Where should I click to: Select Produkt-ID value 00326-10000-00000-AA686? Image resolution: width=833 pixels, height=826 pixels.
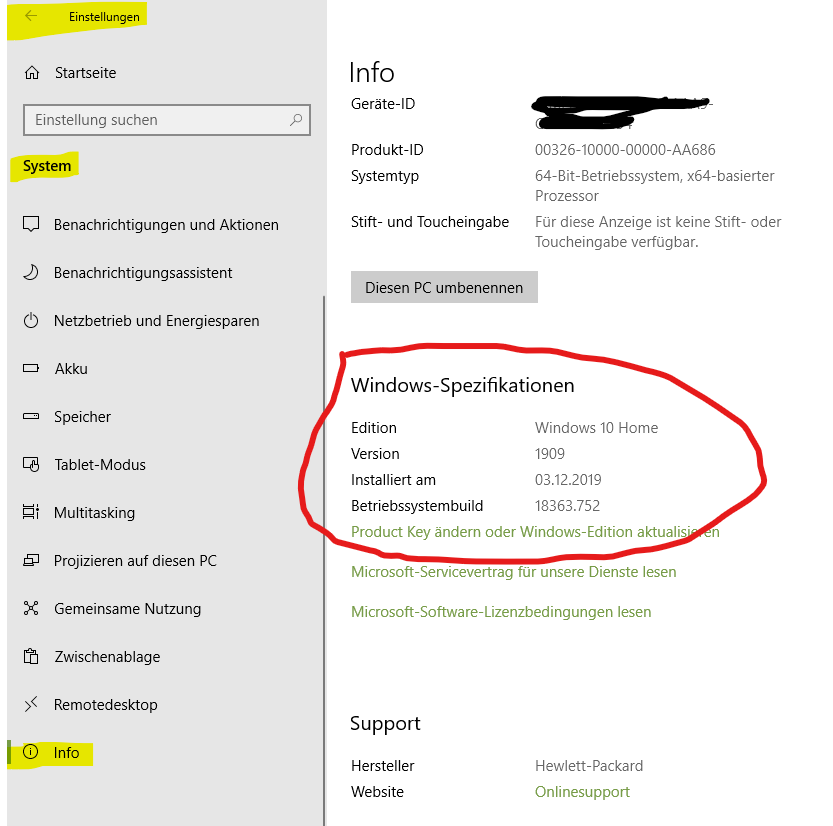pyautogui.click(x=625, y=150)
